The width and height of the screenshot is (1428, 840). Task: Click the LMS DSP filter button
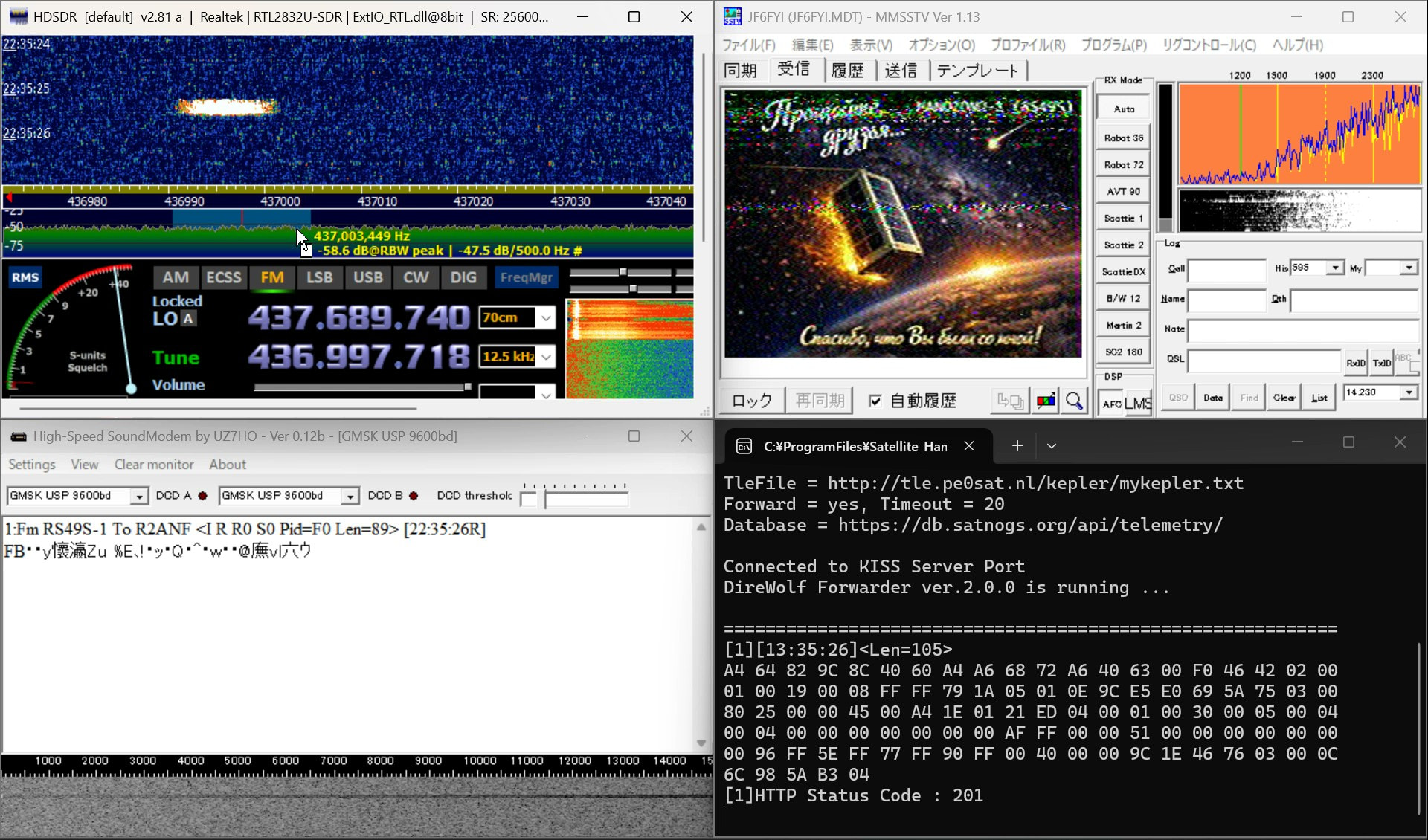tap(1138, 404)
